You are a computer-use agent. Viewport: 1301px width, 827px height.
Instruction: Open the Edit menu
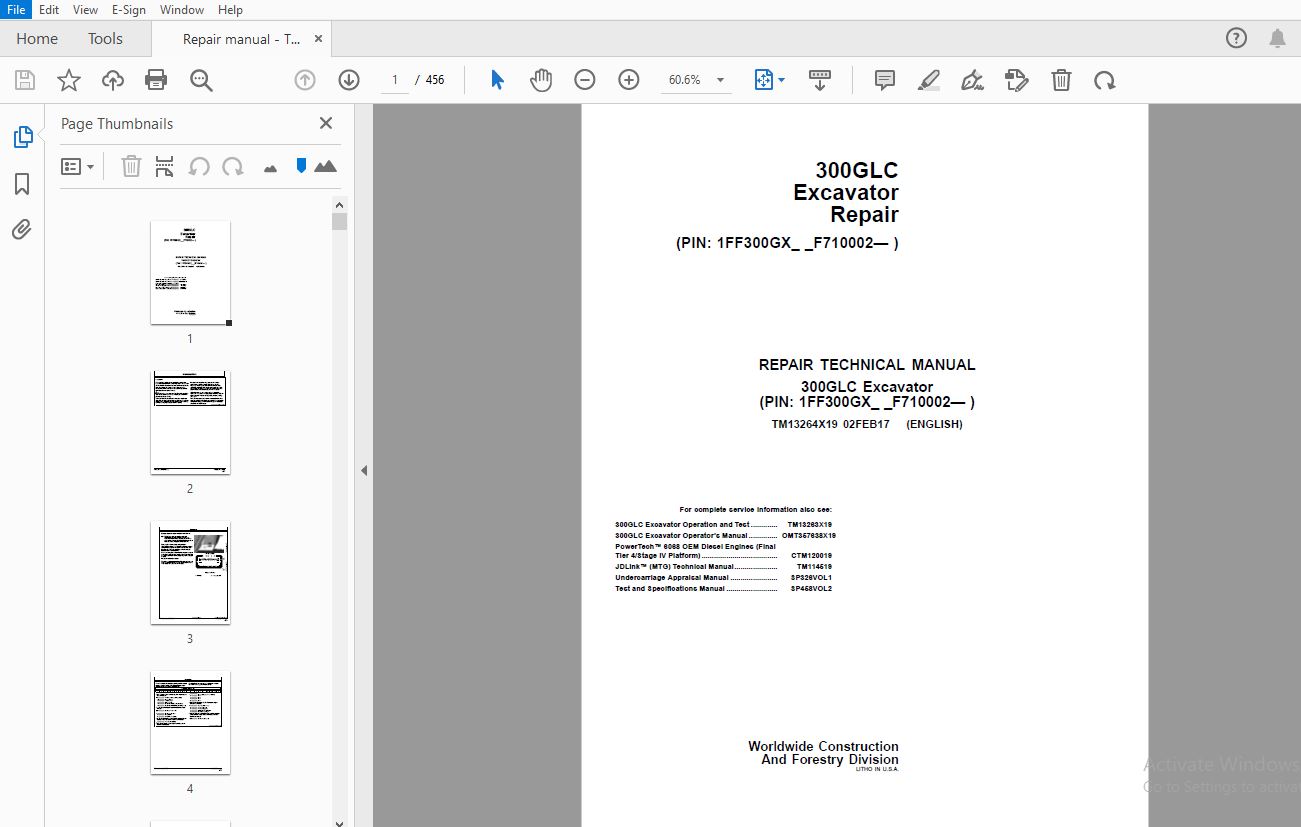(49, 9)
